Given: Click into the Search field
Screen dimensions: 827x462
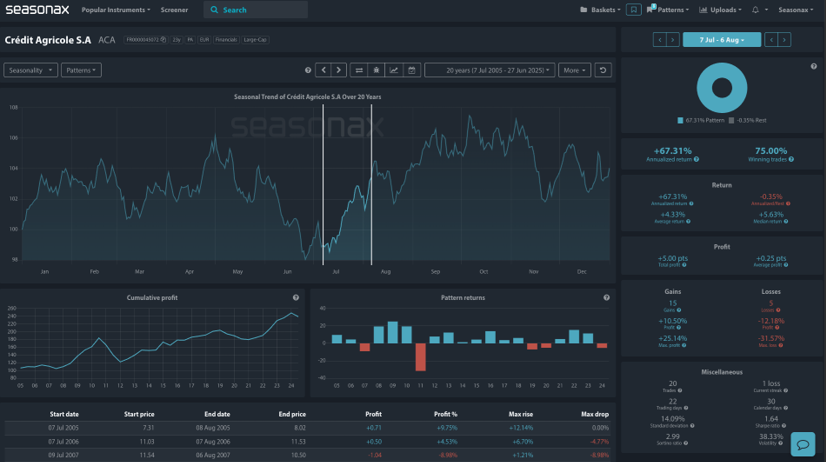Looking at the screenshot, I should pos(256,9).
